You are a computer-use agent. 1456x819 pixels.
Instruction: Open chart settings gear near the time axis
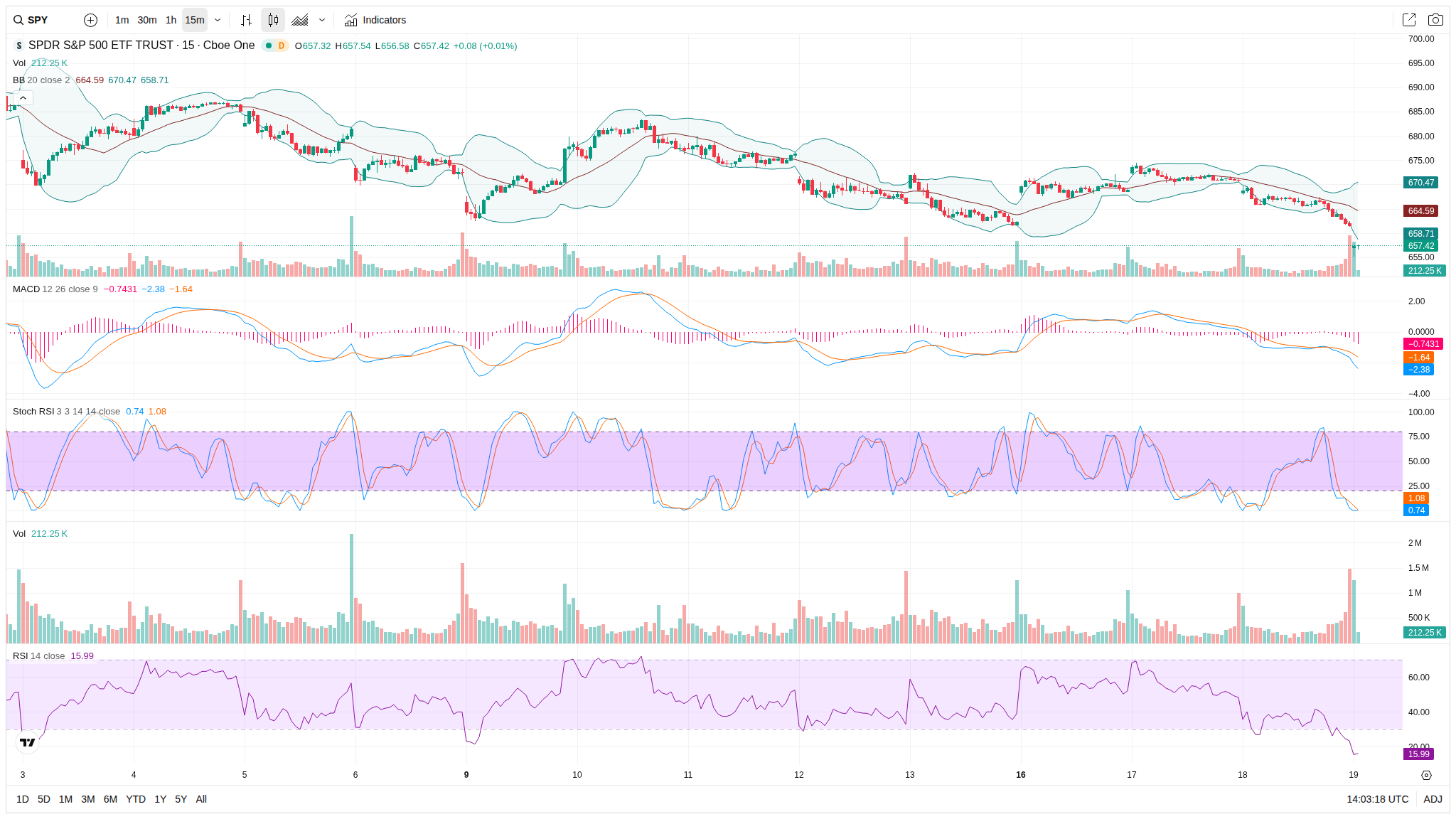1426,775
